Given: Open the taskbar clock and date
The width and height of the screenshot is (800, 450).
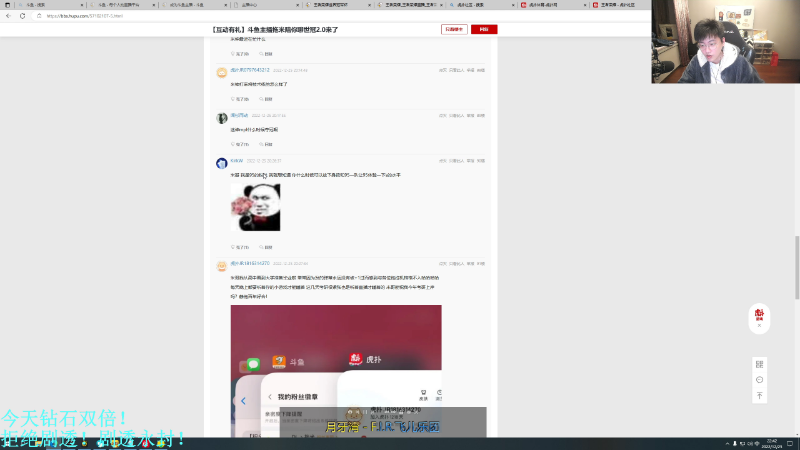Looking at the screenshot, I should click(x=772, y=444).
